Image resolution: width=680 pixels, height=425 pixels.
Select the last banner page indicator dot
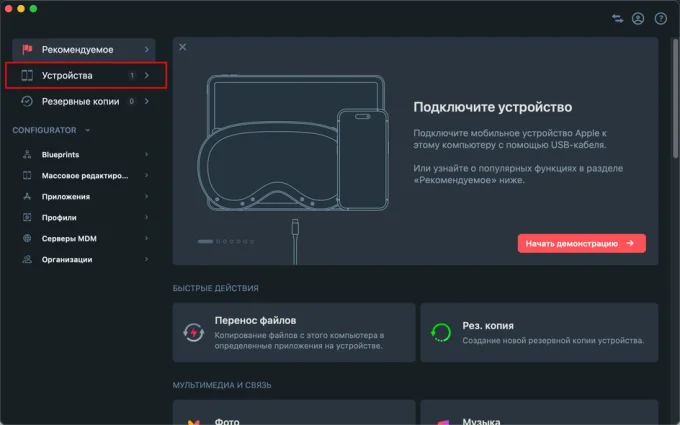coord(252,242)
